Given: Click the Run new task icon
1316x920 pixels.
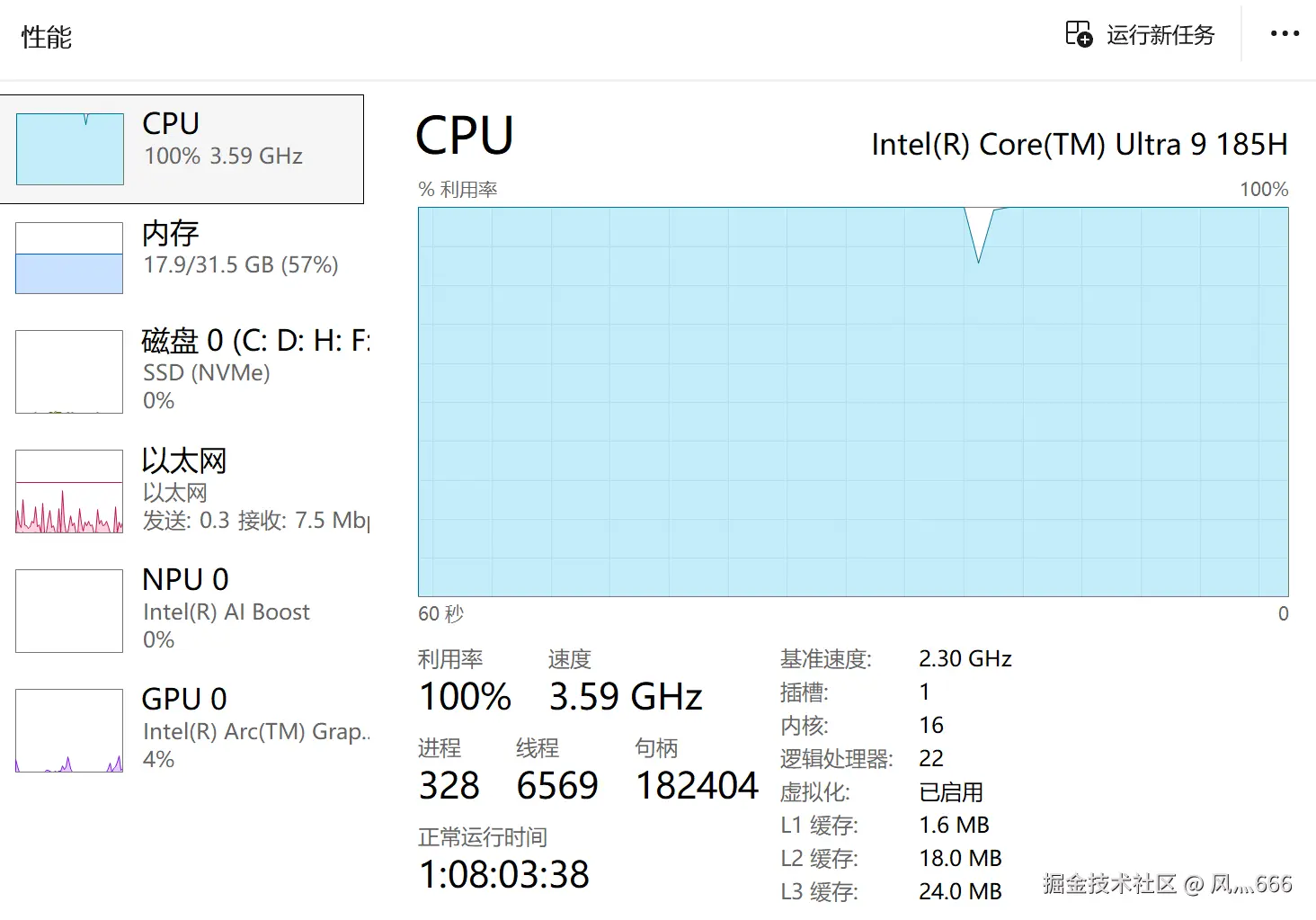Looking at the screenshot, I should (x=1079, y=34).
